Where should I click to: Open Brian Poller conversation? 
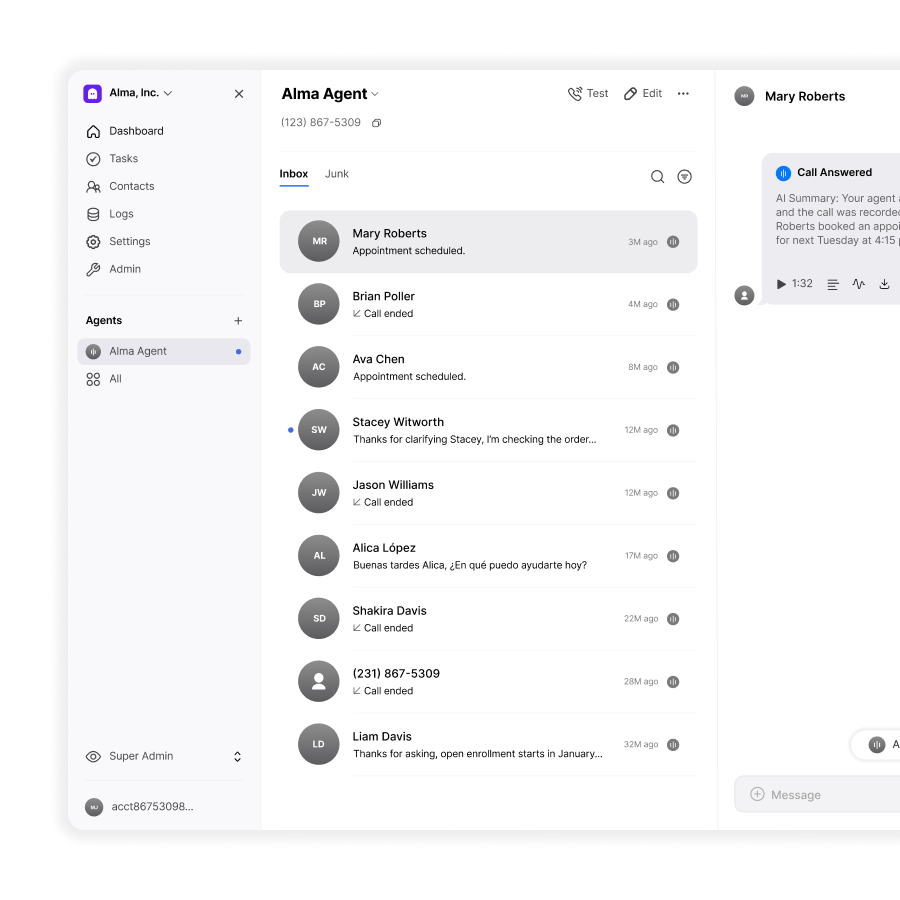coord(488,304)
